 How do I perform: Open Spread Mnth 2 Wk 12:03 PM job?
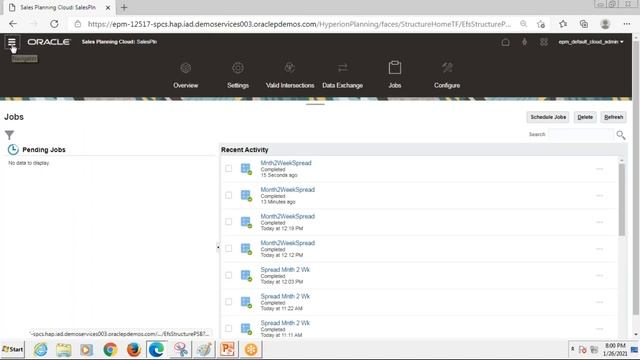pyautogui.click(x=285, y=269)
